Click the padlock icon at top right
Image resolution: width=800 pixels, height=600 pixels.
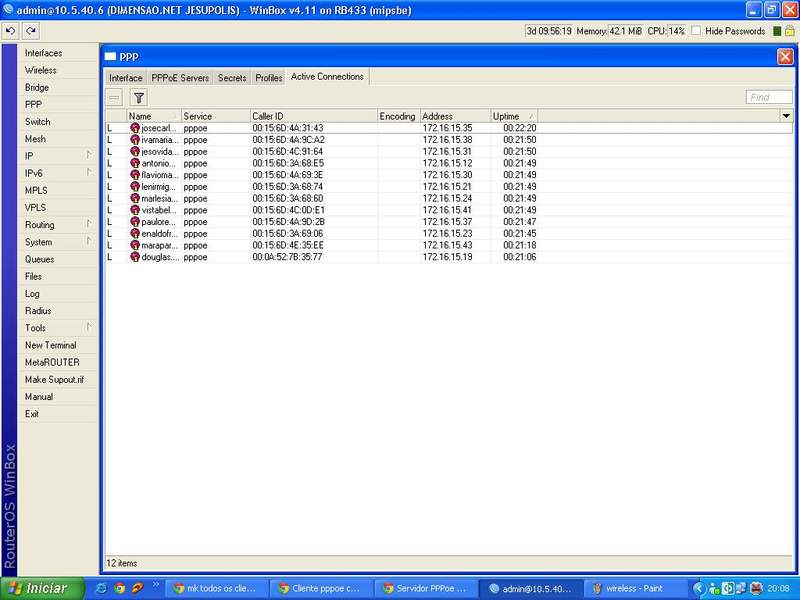[x=790, y=31]
